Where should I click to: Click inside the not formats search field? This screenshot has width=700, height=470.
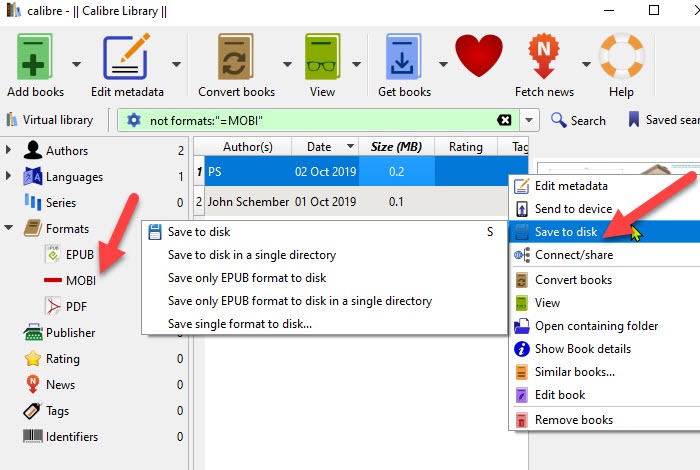(319, 121)
